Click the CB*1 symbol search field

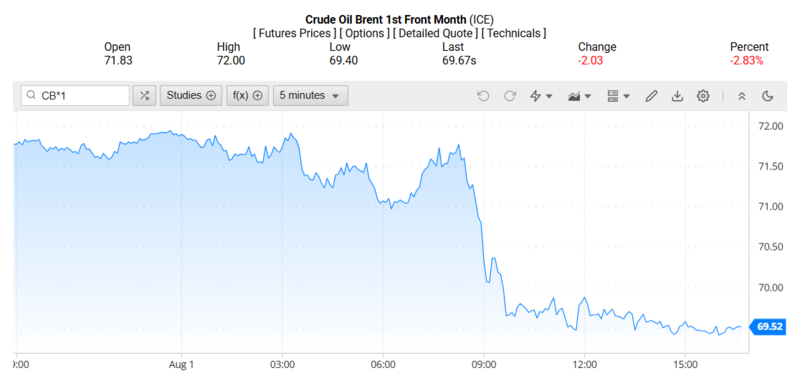tap(75, 95)
